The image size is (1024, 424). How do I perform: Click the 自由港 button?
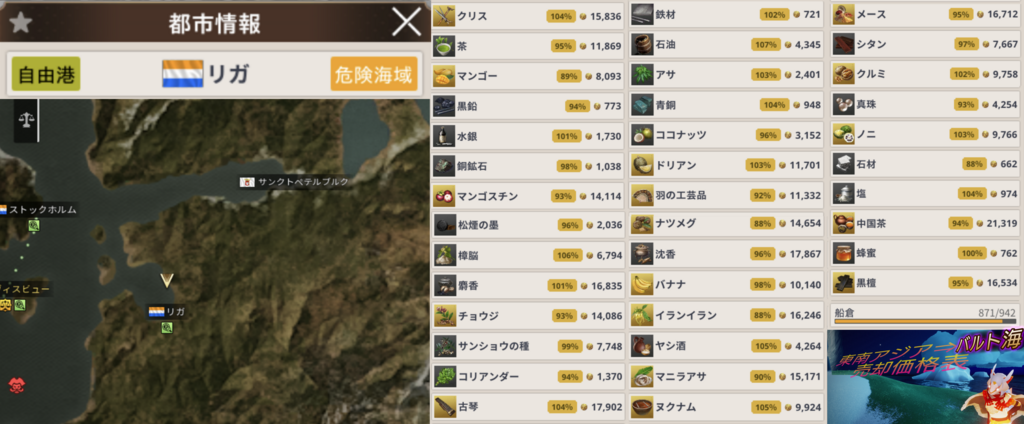pyautogui.click(x=46, y=74)
